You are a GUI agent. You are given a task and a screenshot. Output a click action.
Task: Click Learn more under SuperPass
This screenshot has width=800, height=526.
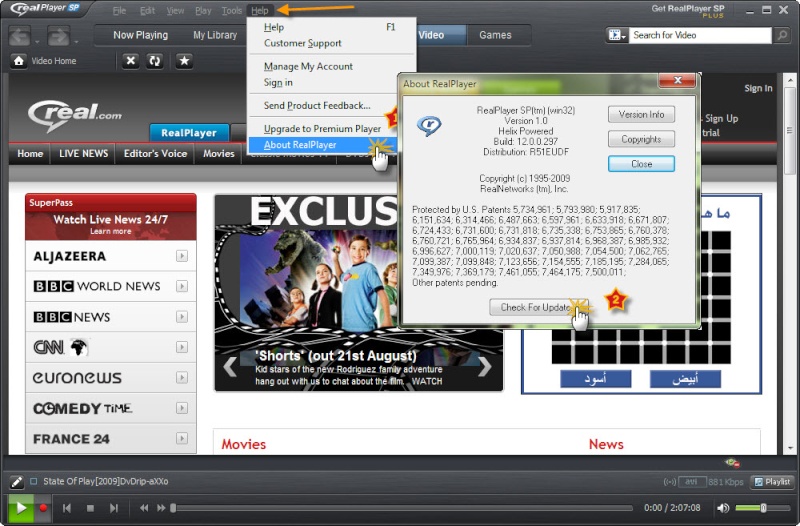111,231
